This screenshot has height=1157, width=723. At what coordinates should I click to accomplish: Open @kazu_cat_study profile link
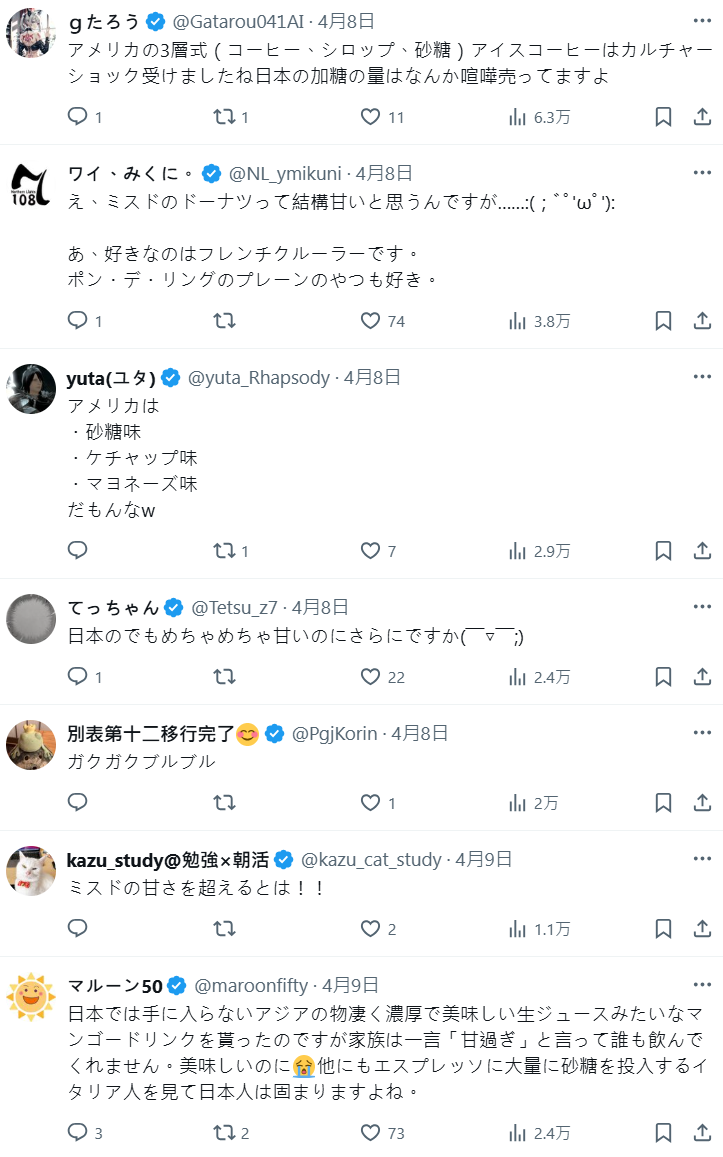(x=371, y=859)
